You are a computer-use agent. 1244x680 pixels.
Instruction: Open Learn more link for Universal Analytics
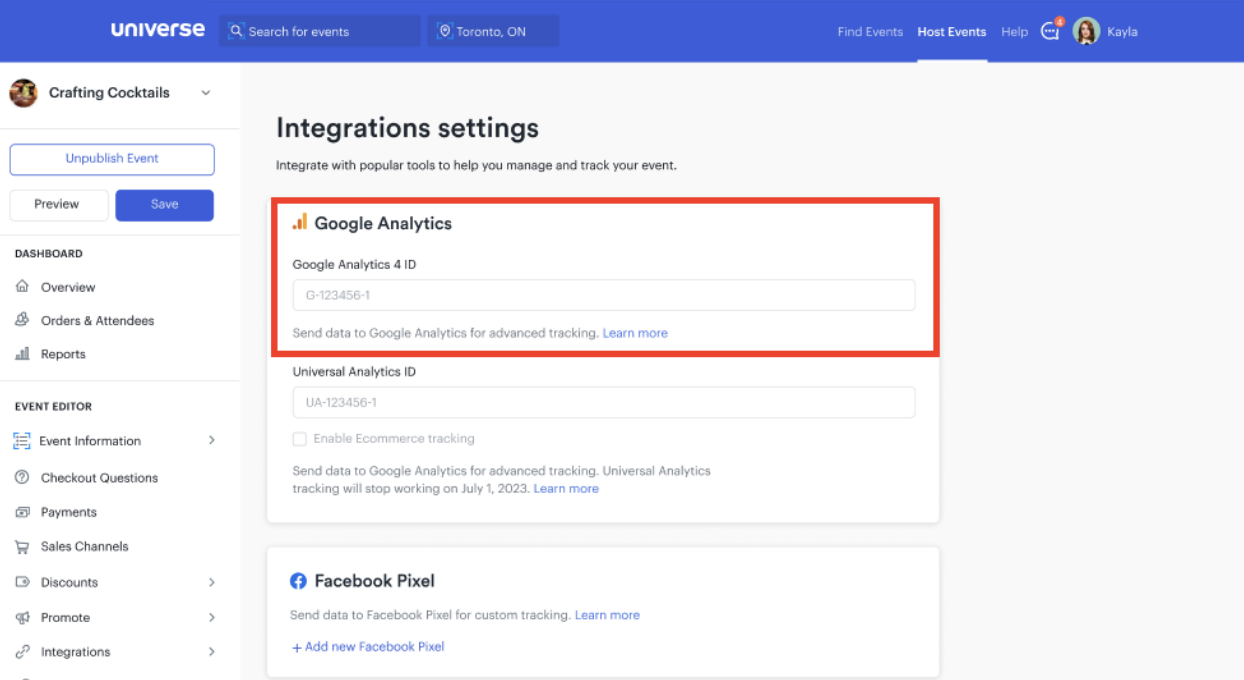[x=566, y=489]
